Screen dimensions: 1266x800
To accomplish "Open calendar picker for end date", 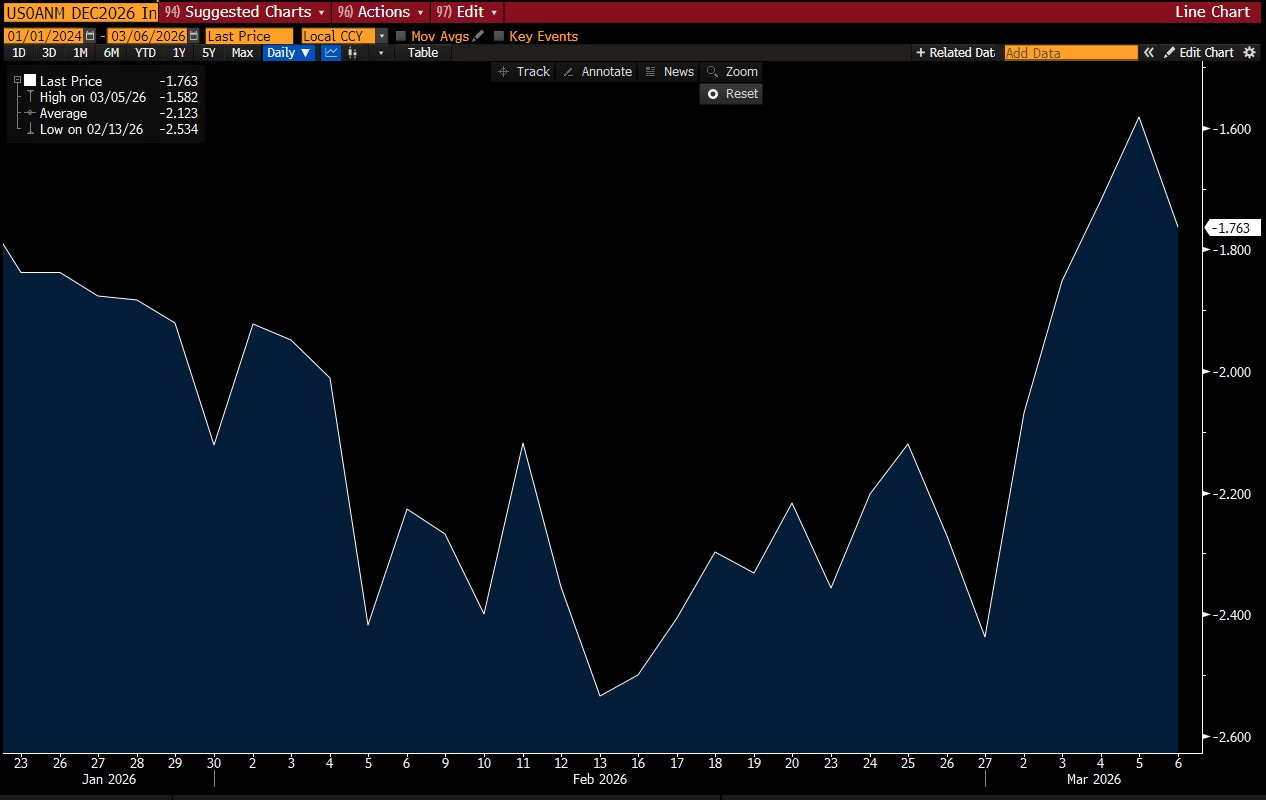I will pos(194,36).
